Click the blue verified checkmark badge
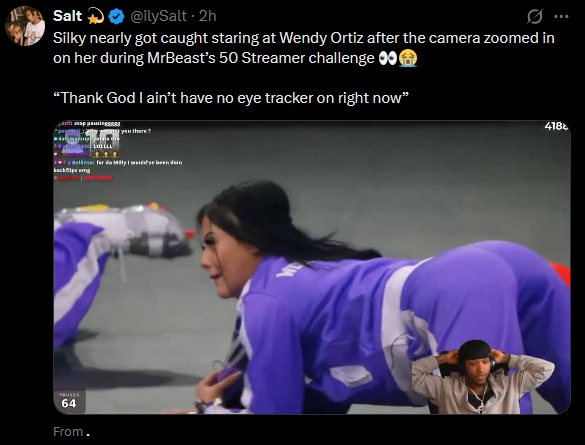 click(x=116, y=16)
